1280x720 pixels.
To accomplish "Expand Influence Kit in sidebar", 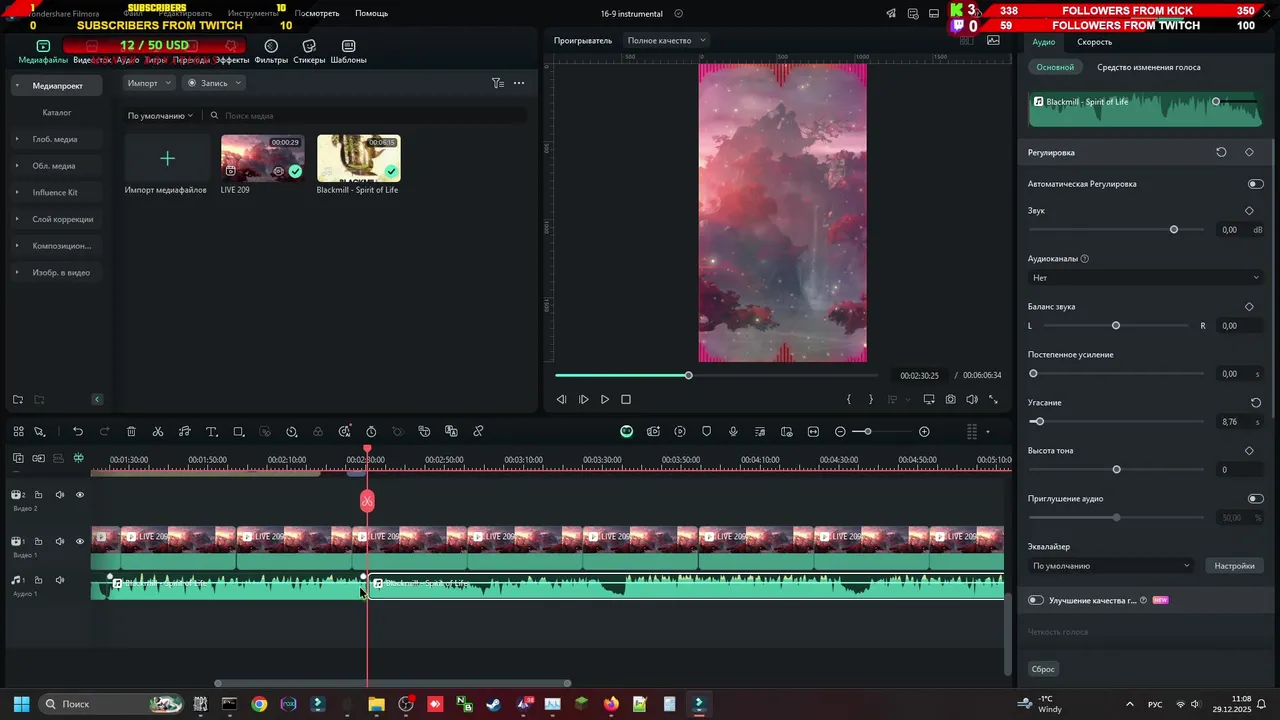I will [17, 192].
